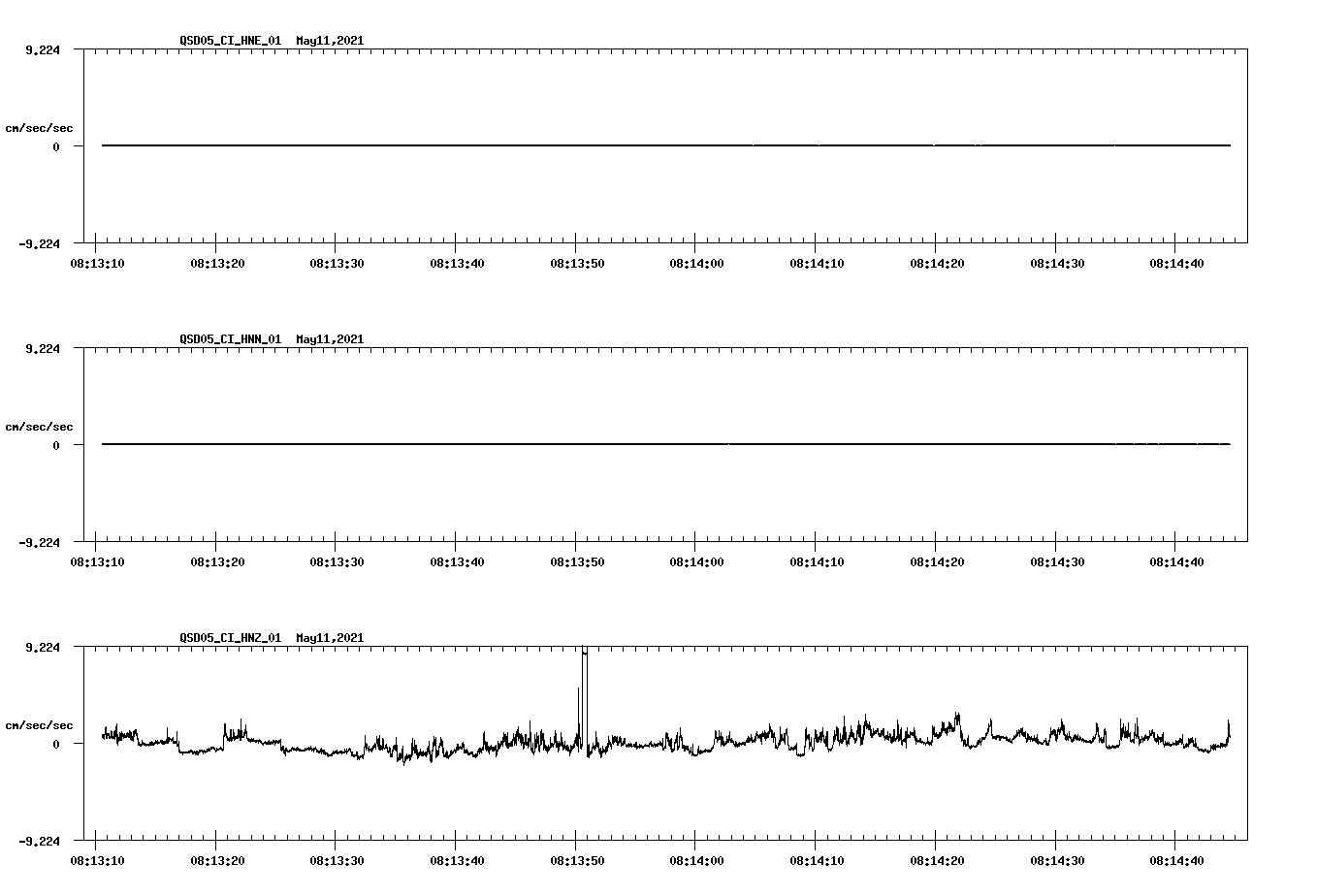Click the large spike in the HNZ trace
Image resolution: width=1317 pixels, height=896 pixels.
click(x=584, y=669)
